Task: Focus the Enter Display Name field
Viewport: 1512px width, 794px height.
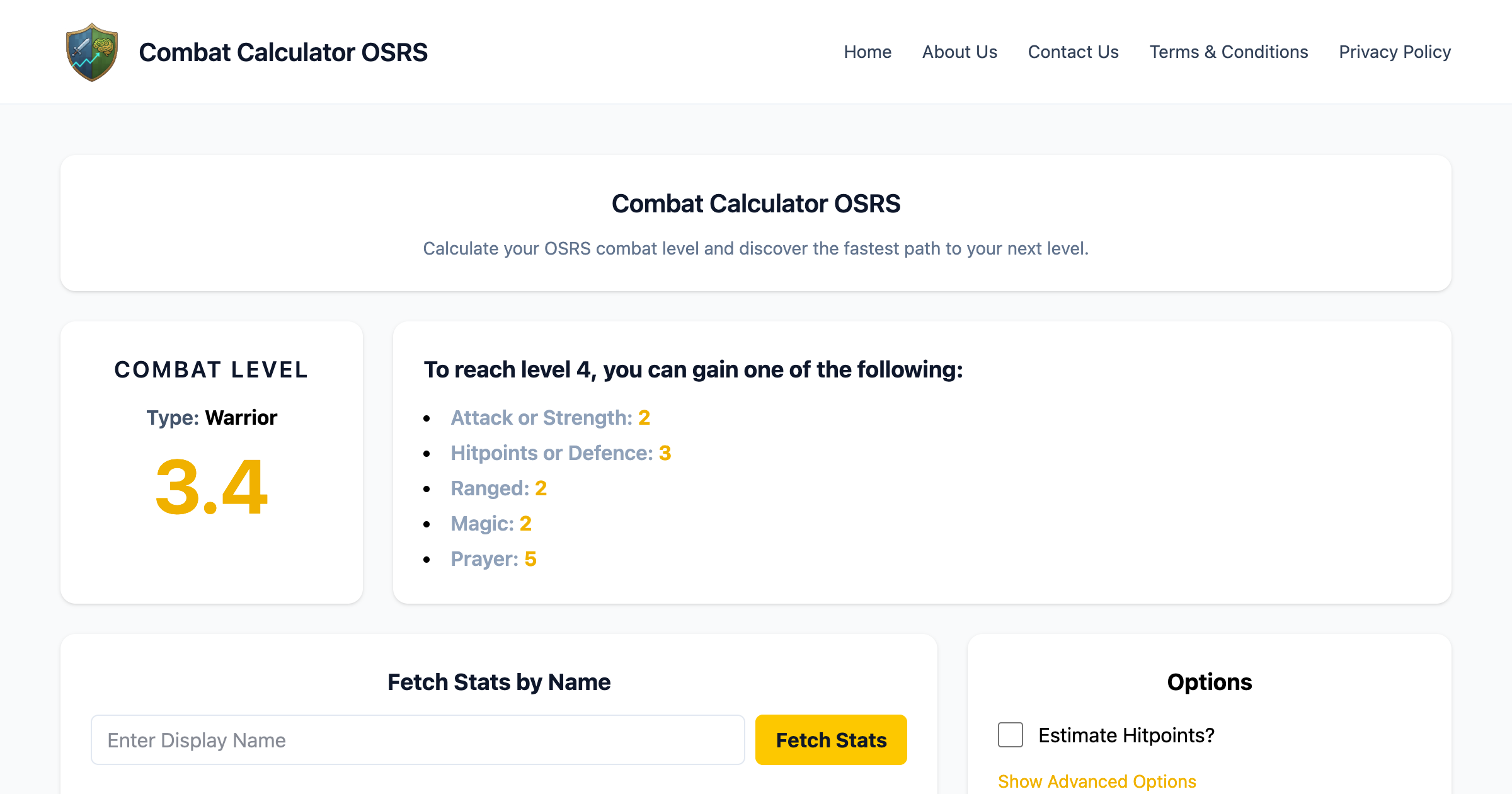Action: (418, 740)
